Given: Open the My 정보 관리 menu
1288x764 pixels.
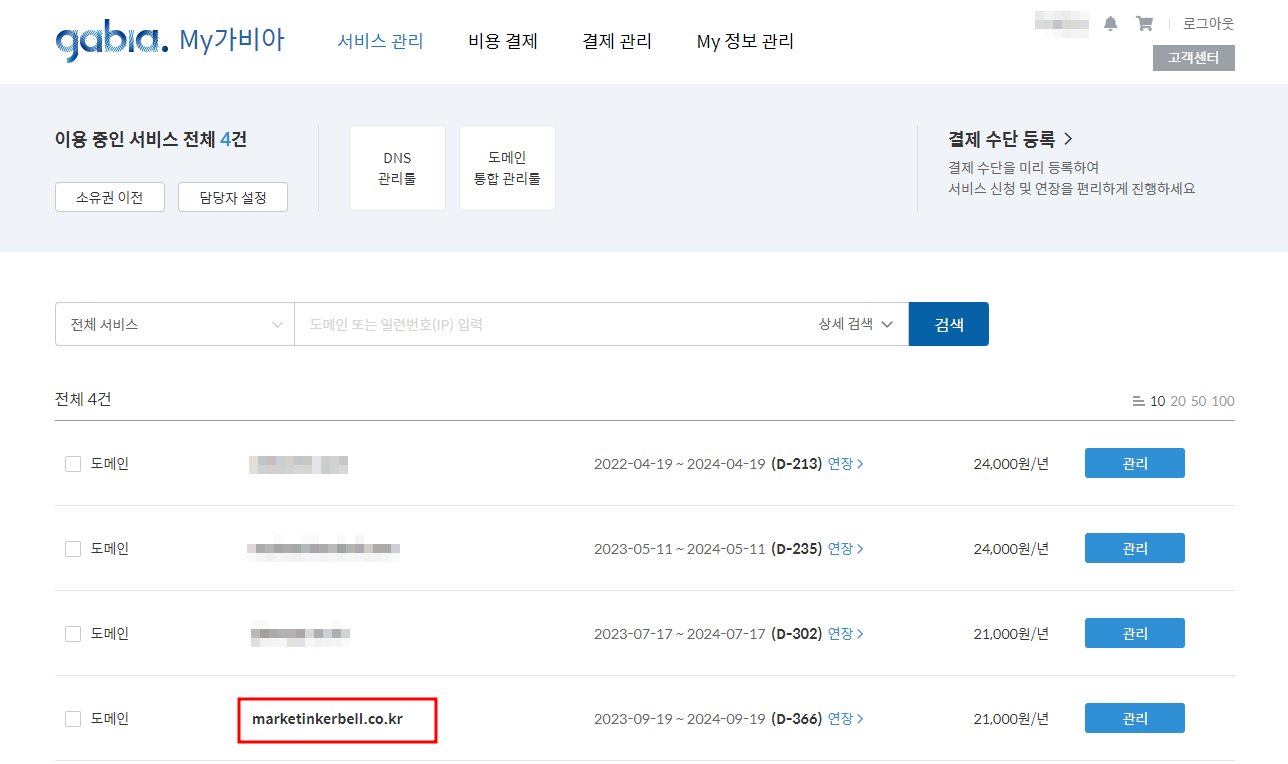Looking at the screenshot, I should [x=745, y=41].
